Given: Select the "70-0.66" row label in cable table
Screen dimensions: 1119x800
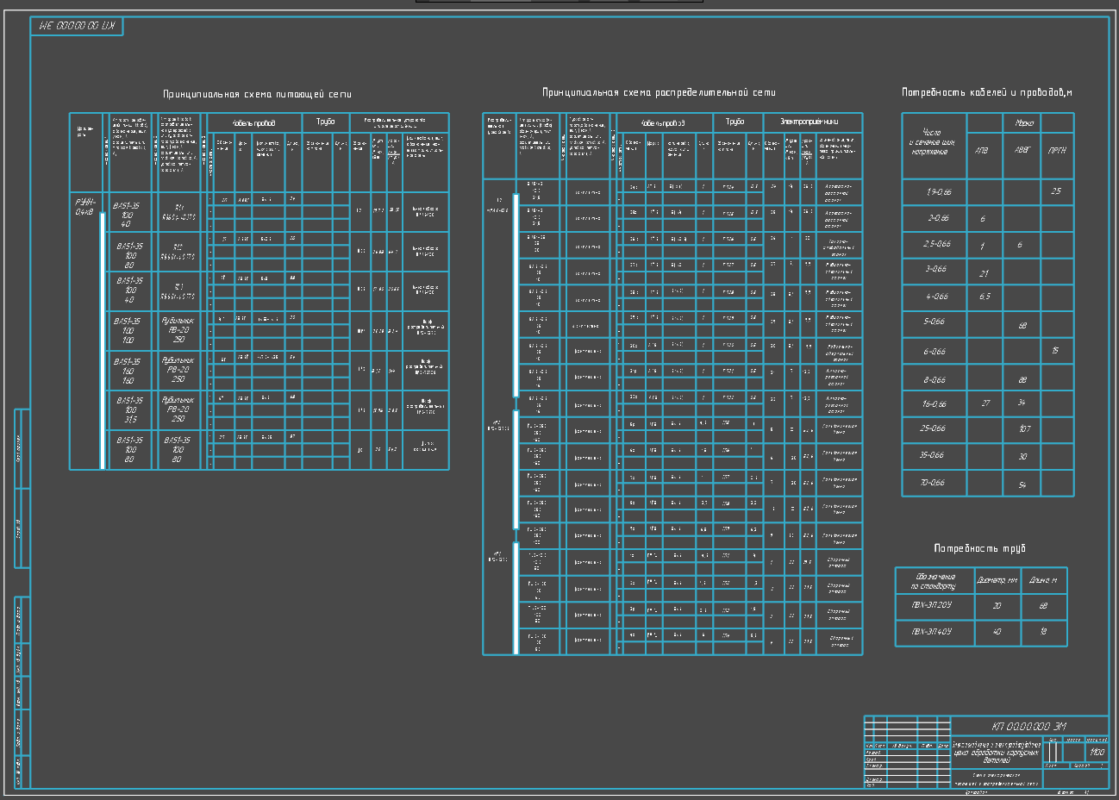Looking at the screenshot, I should coord(932,483).
